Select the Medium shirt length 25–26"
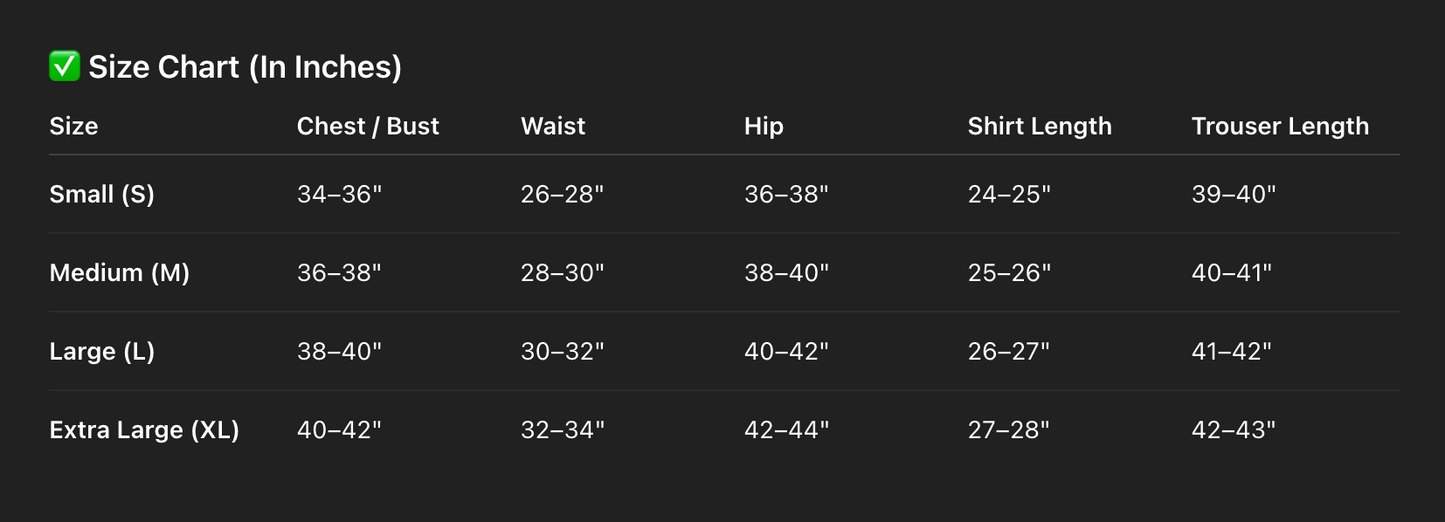The image size is (1445, 522). 1010,272
